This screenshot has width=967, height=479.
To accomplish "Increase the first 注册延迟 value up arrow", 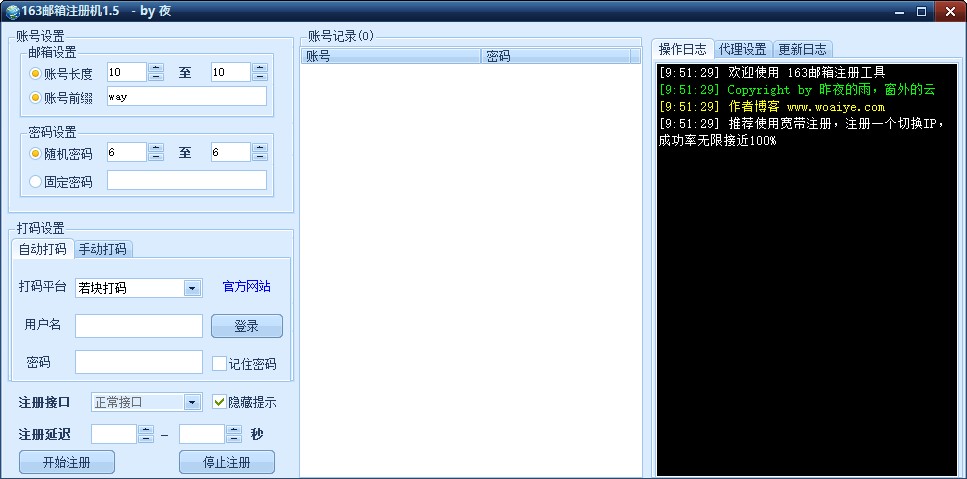I will [x=146, y=429].
